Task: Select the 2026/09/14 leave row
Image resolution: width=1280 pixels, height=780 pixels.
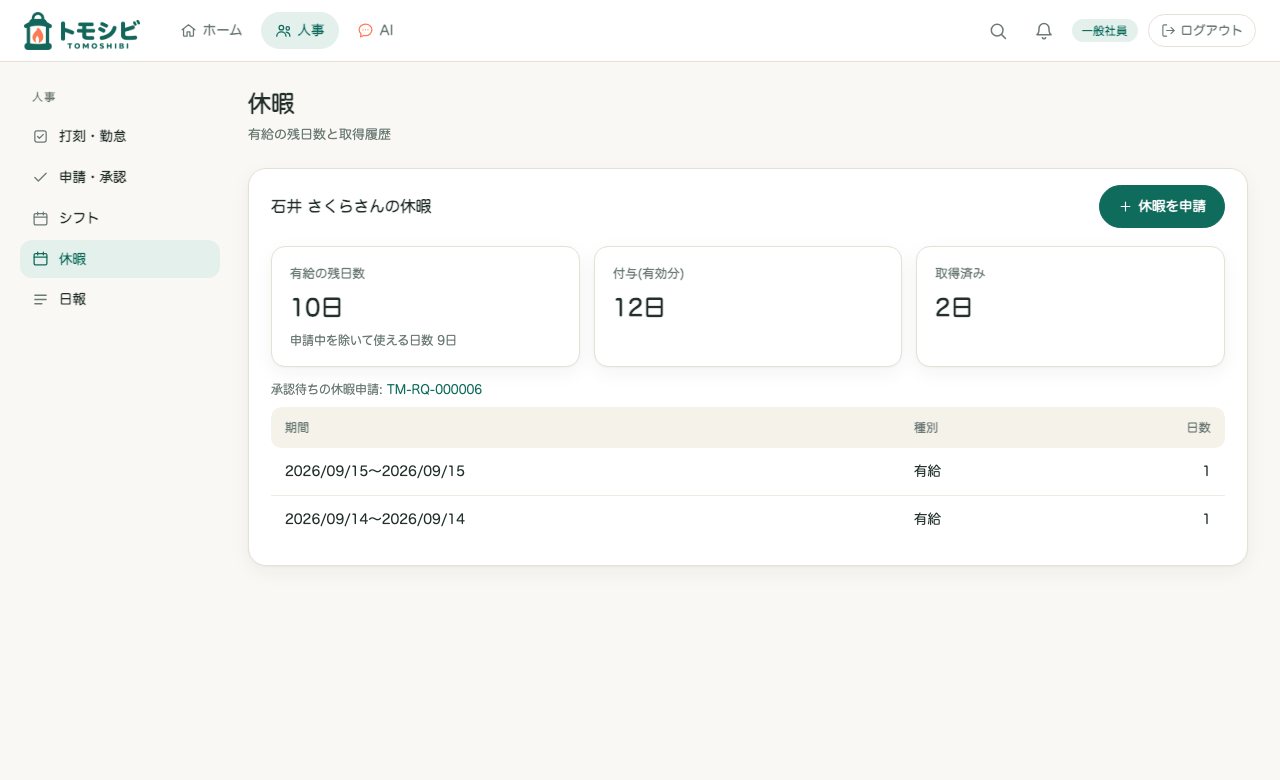Action: coord(748,519)
